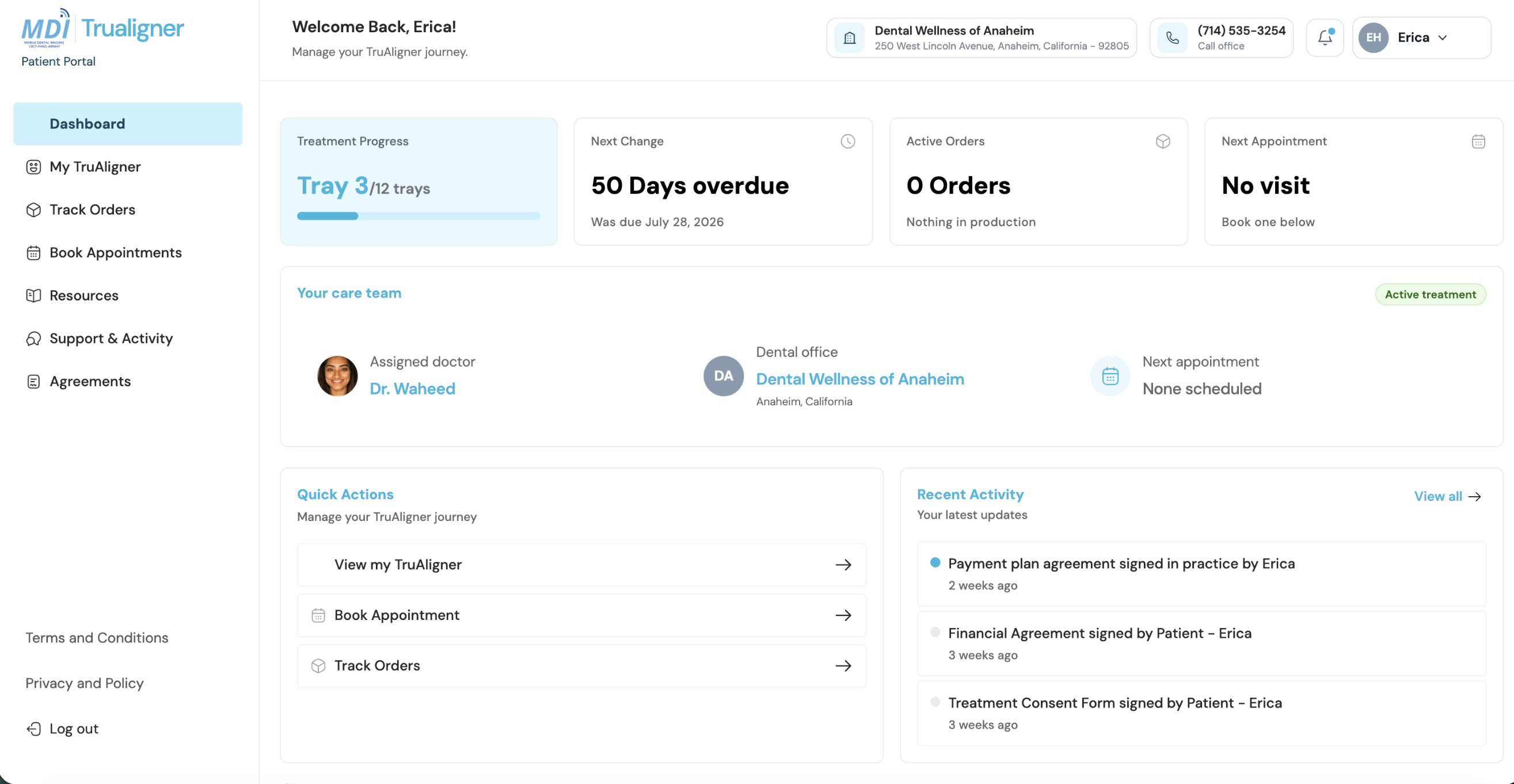Screen dimensions: 1514x784
Task: Click blue unread dot on Payment plan activity
Action: 935,562
